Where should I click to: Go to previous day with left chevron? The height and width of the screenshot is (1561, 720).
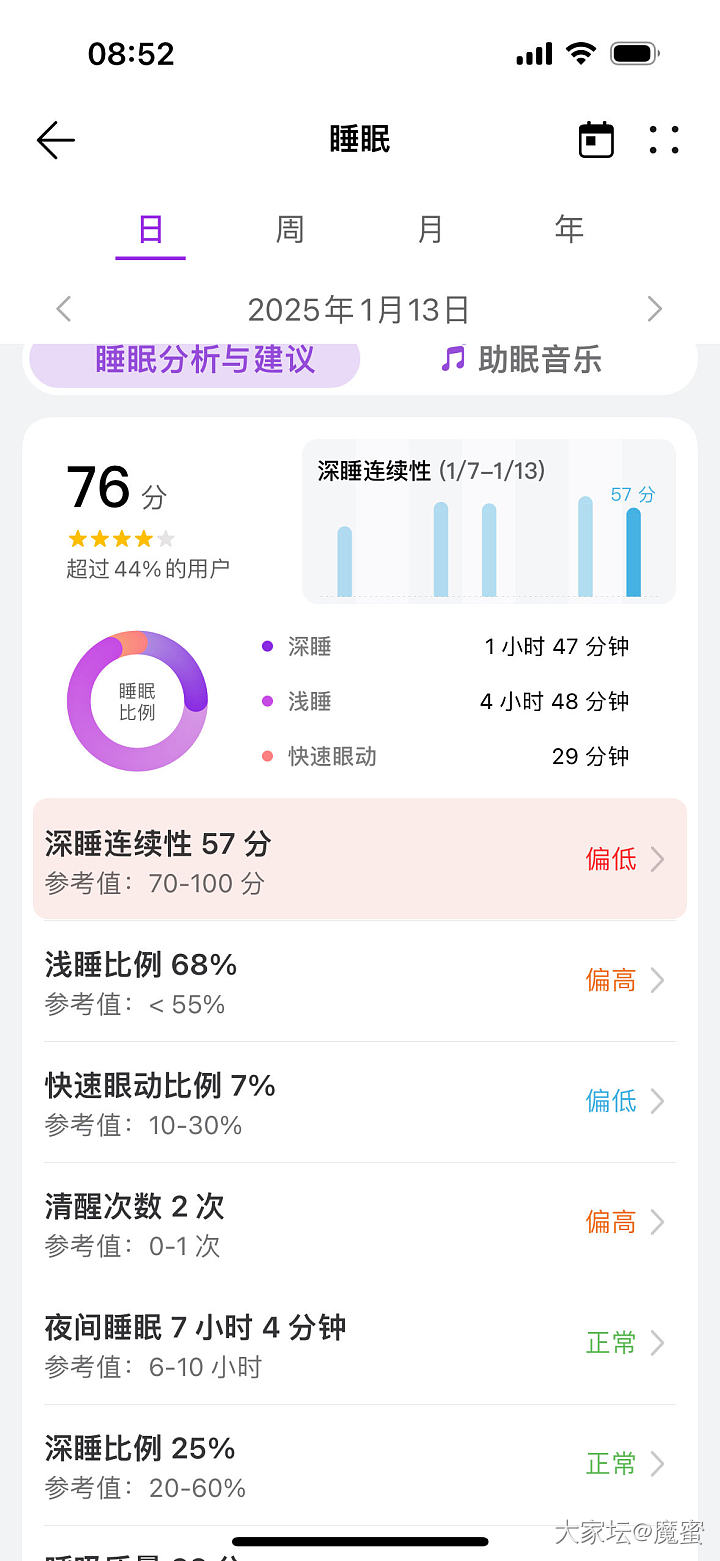pos(64,309)
